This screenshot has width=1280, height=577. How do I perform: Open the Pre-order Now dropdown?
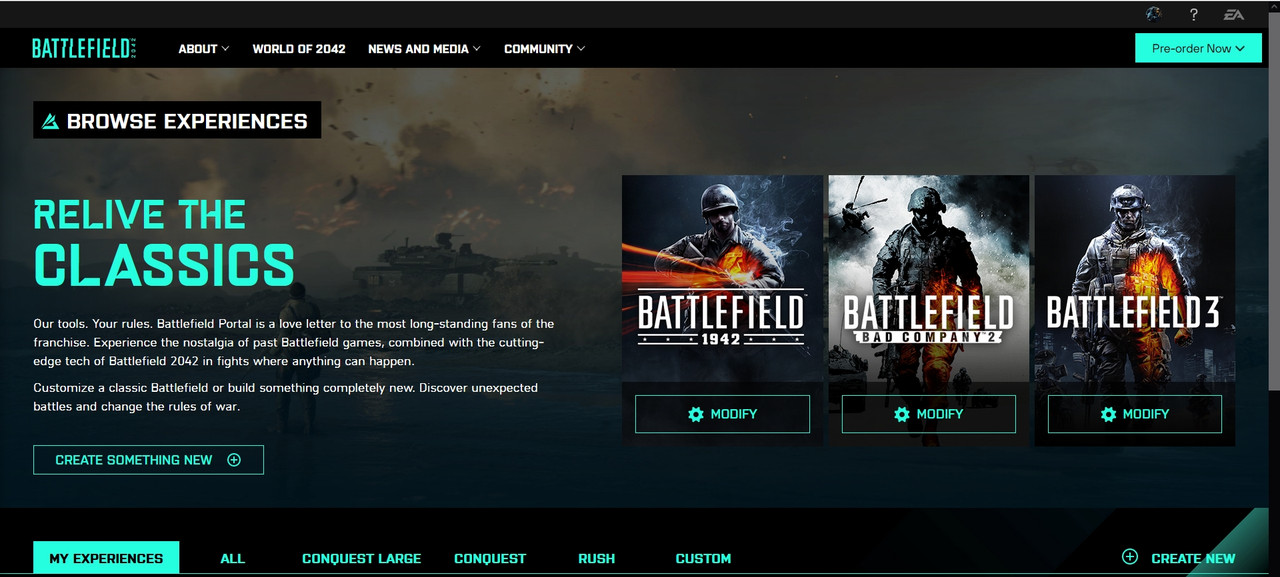tap(1198, 48)
